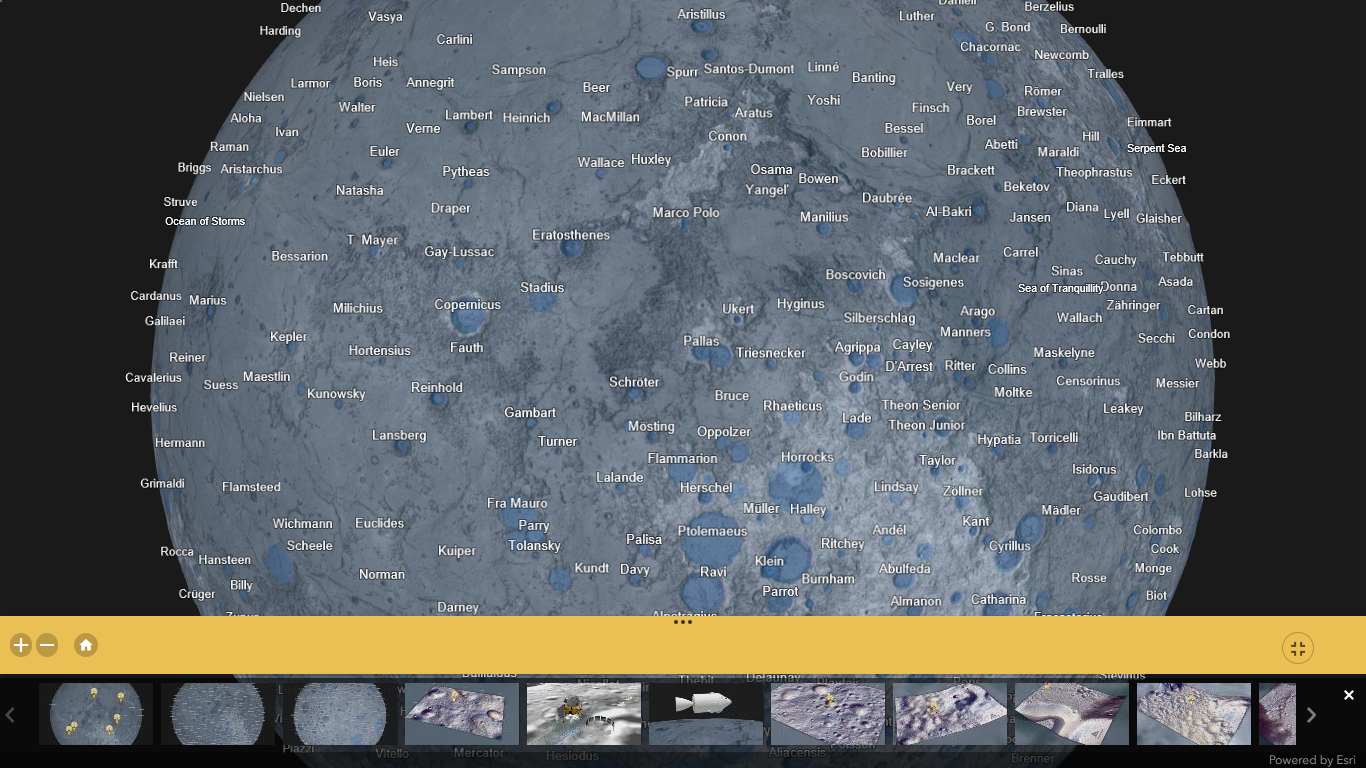
Task: Click the Sosigenes label
Action: pos(934,283)
